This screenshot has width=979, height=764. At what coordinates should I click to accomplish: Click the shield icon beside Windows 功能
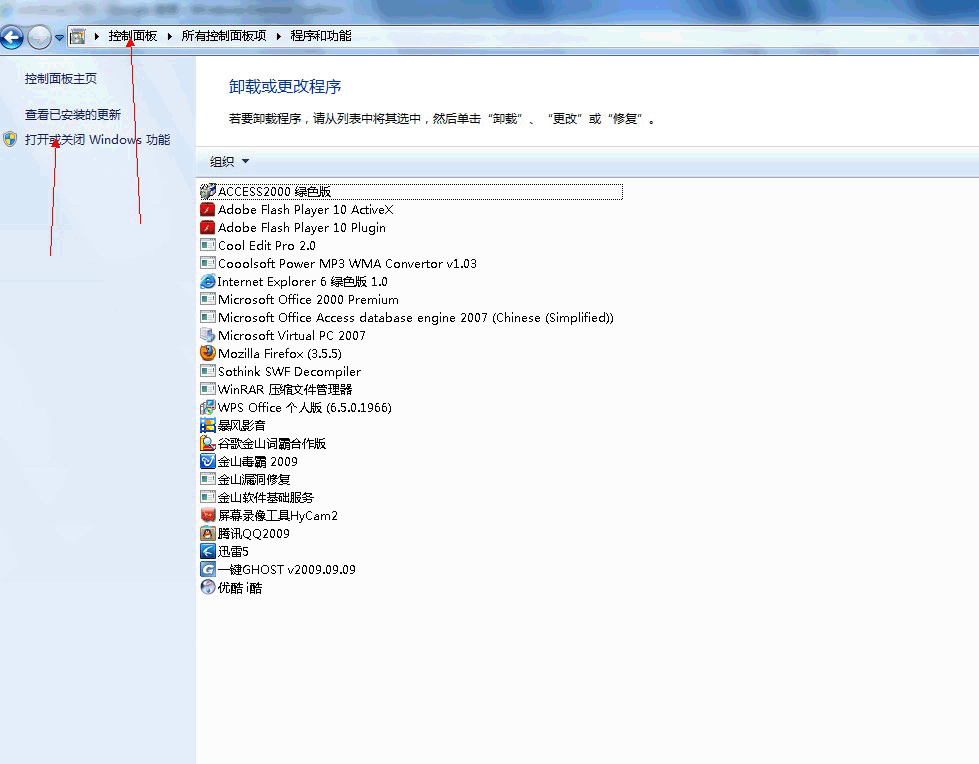coord(10,139)
